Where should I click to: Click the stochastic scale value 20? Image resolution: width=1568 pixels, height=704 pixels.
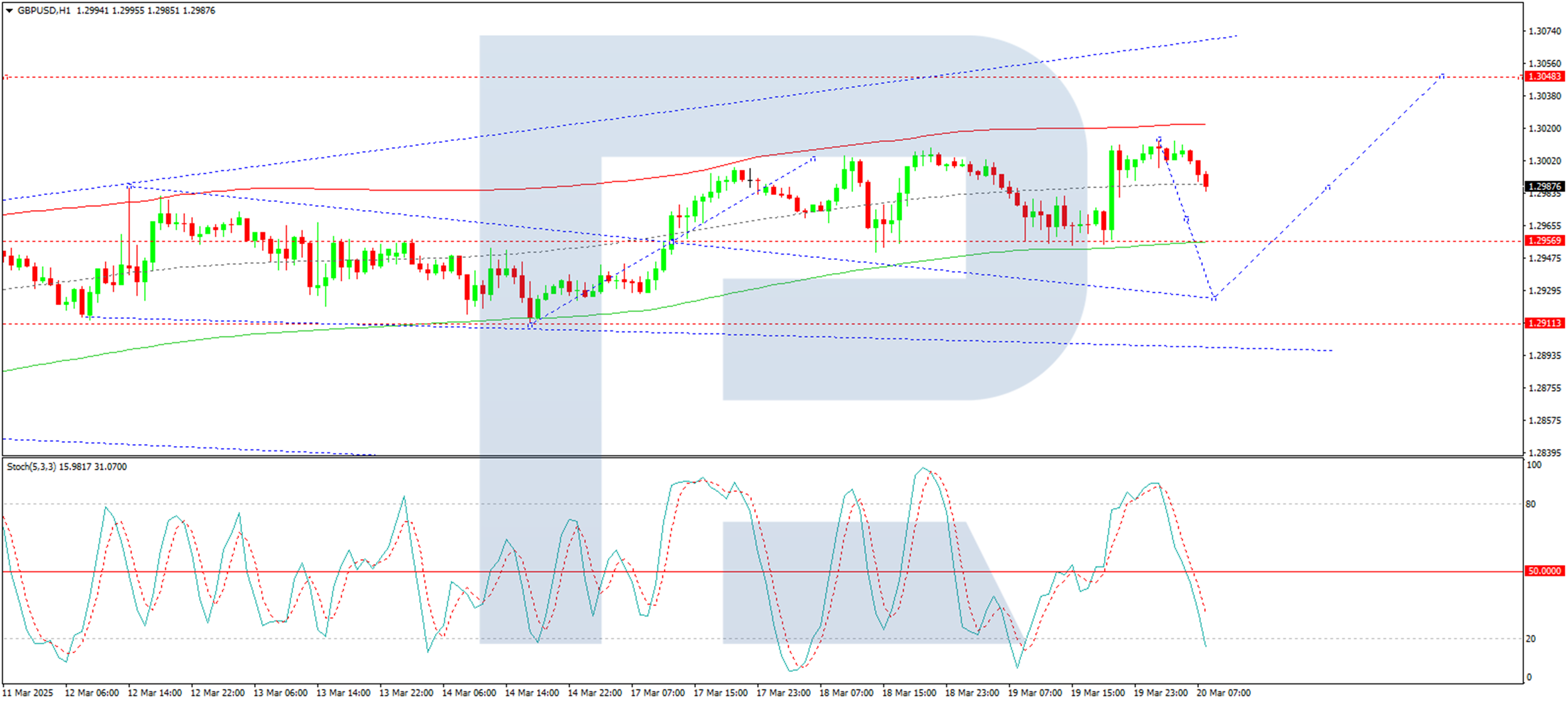pos(1530,639)
